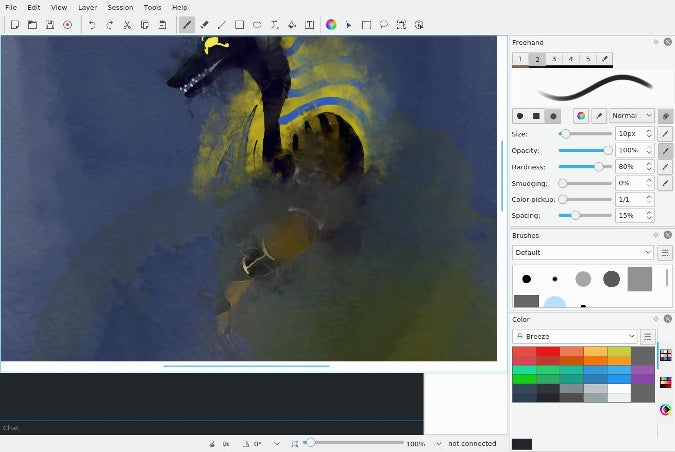Image resolution: width=675 pixels, height=452 pixels.
Task: Open the Default brush set dropdown
Action: 583,252
